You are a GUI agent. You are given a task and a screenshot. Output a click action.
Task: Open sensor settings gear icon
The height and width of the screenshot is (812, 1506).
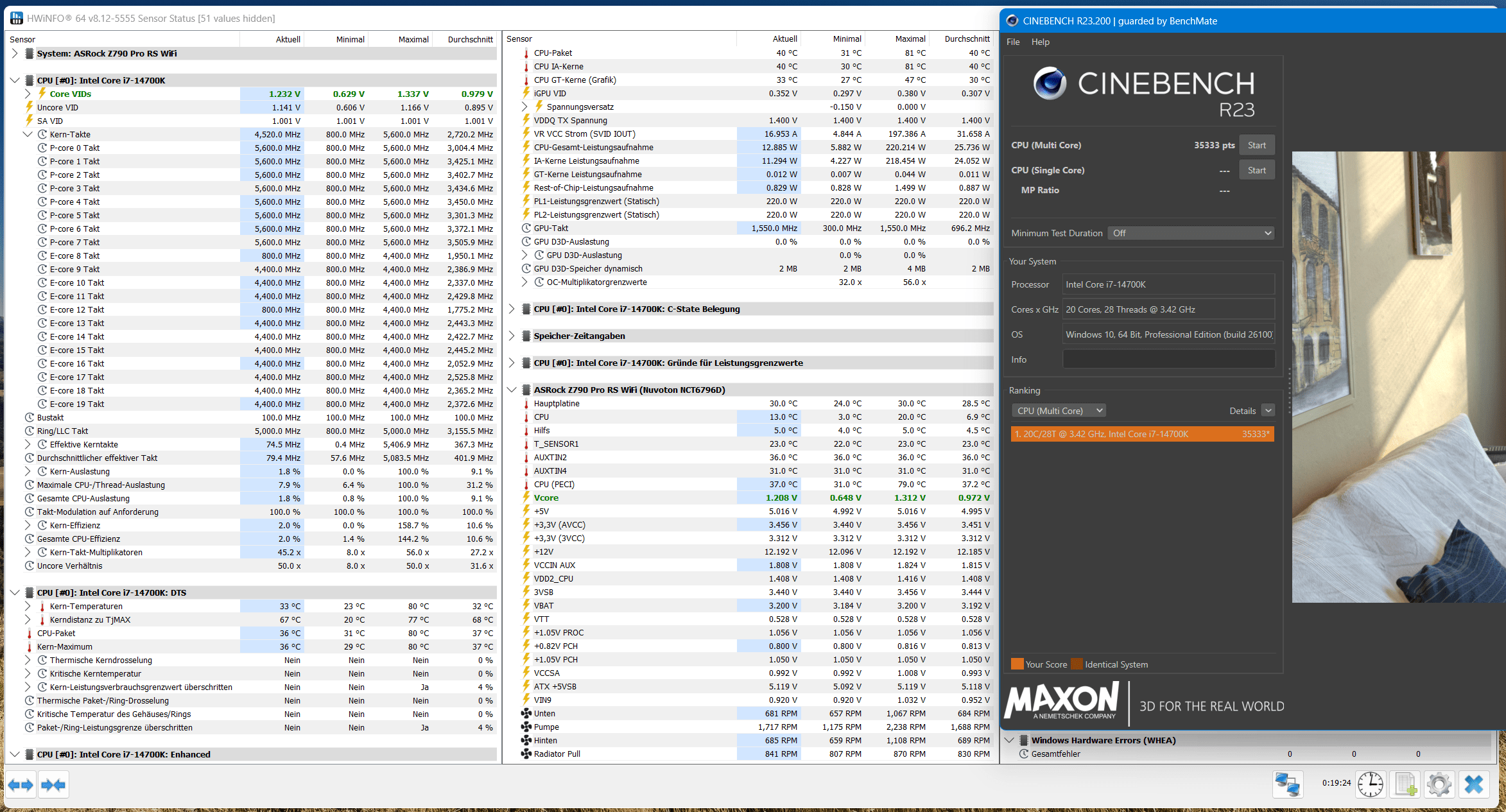1439,784
